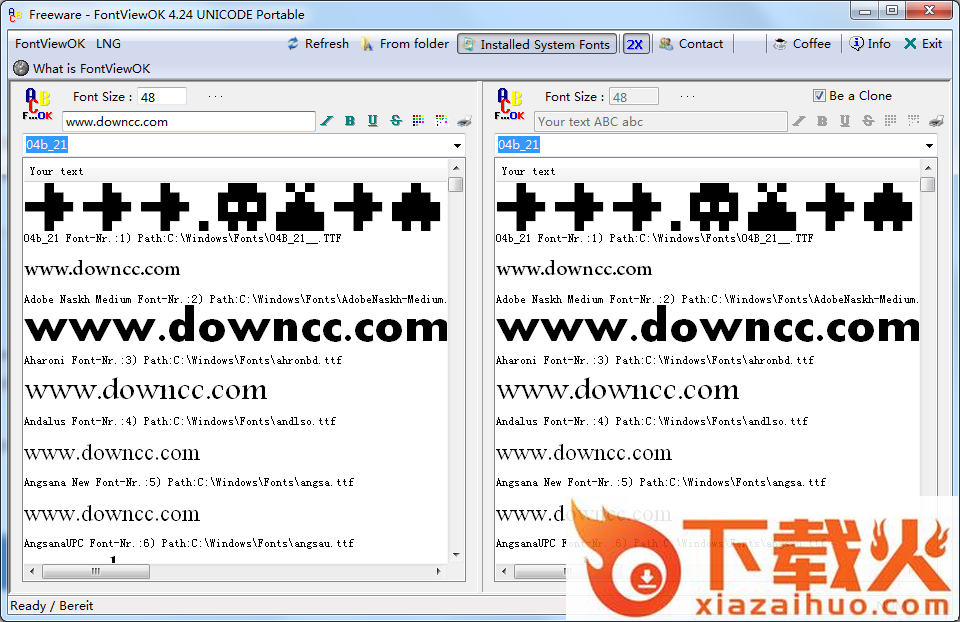960x622 pixels.
Task: Click the Coffee button
Action: (802, 44)
